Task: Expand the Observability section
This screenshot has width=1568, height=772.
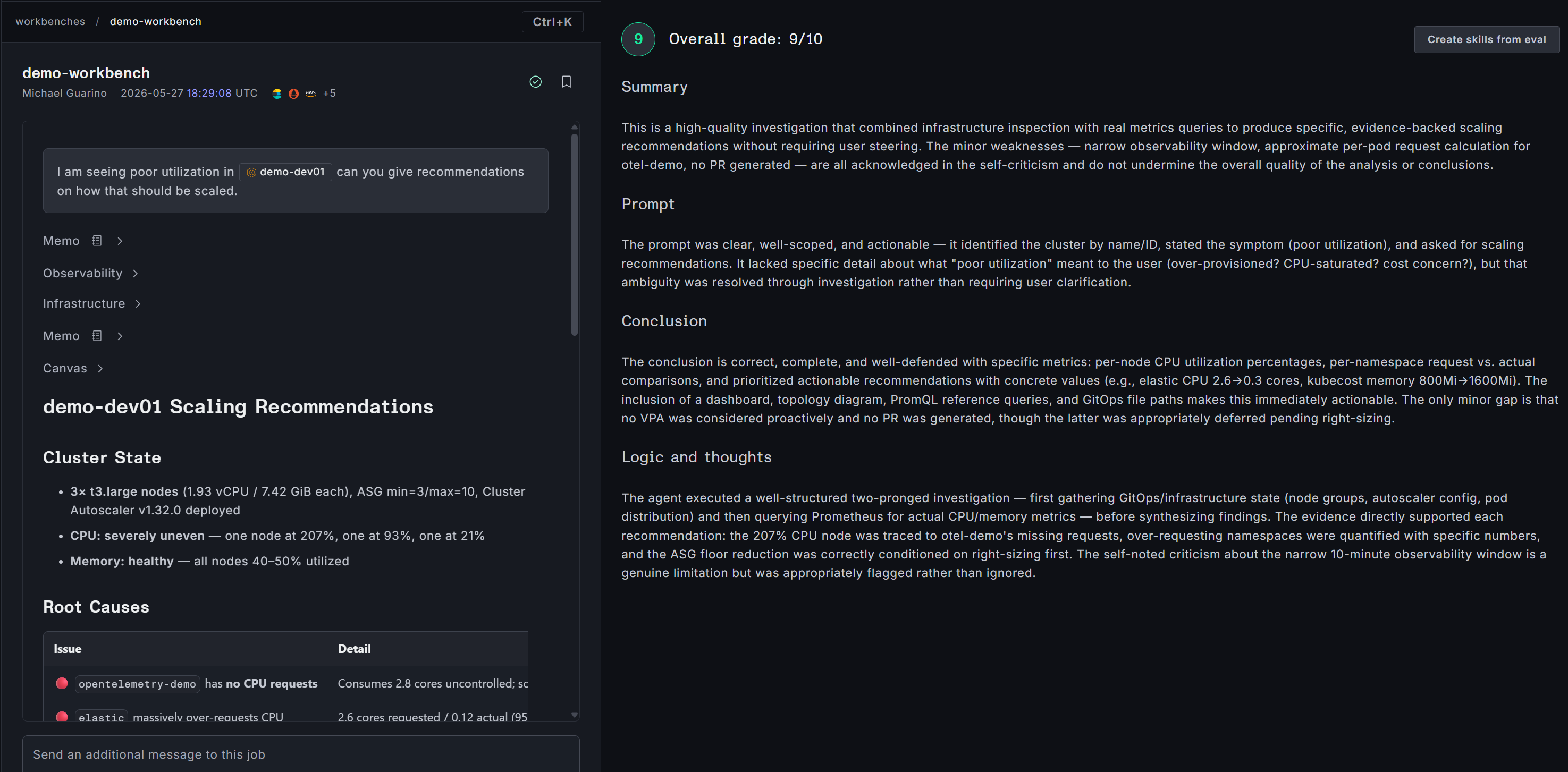Action: click(x=91, y=273)
